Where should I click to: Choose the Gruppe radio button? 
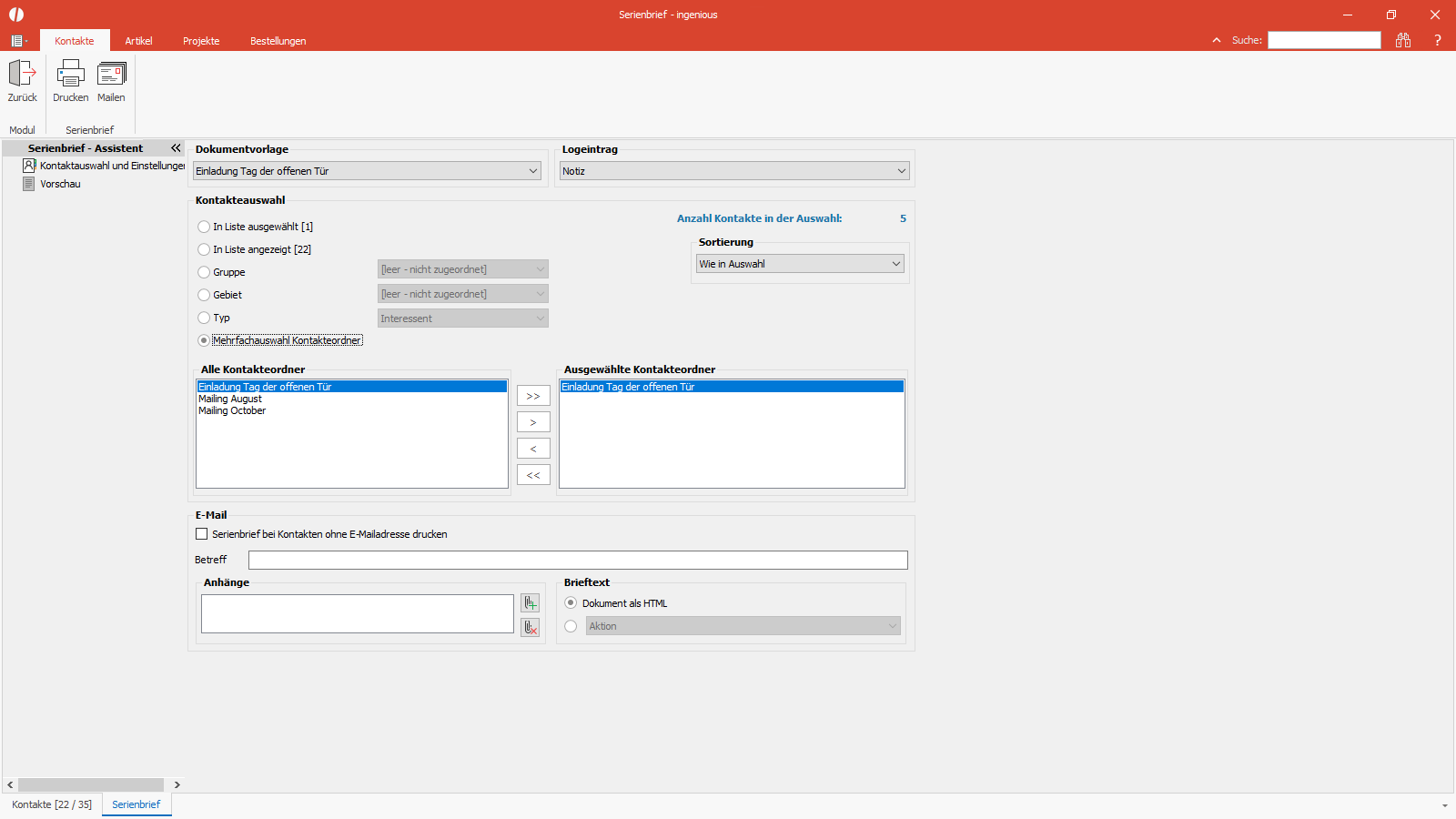pyautogui.click(x=204, y=272)
